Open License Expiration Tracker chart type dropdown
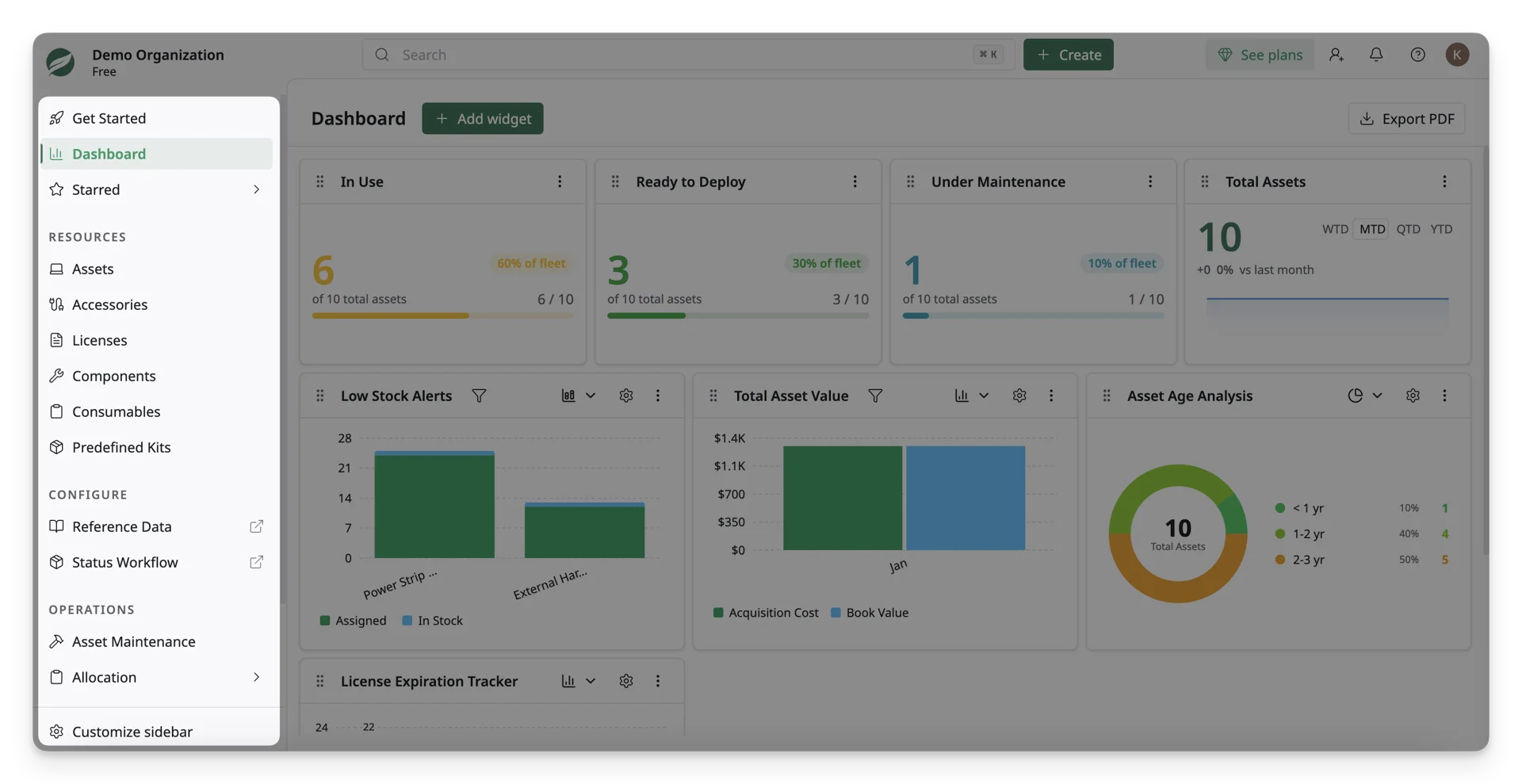The image size is (1522, 784). tap(579, 681)
